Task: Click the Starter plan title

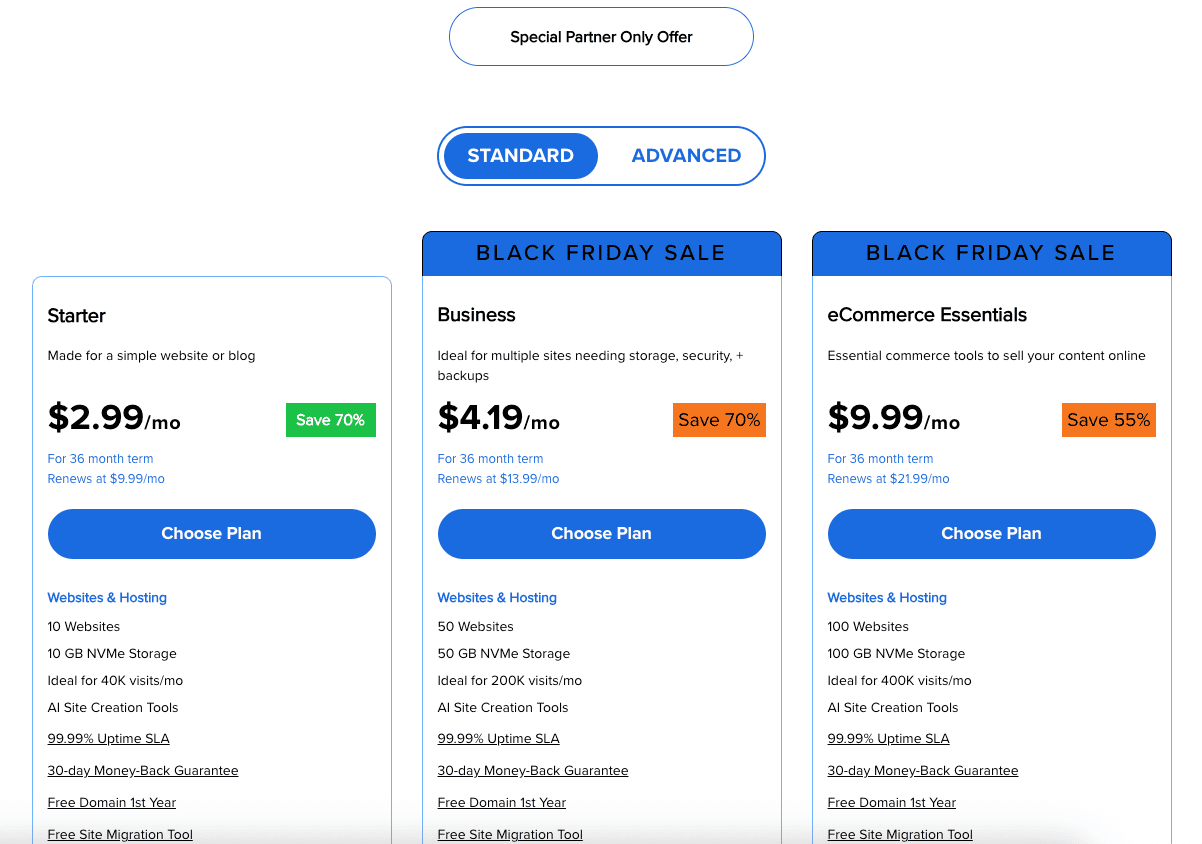Action: coord(77,316)
